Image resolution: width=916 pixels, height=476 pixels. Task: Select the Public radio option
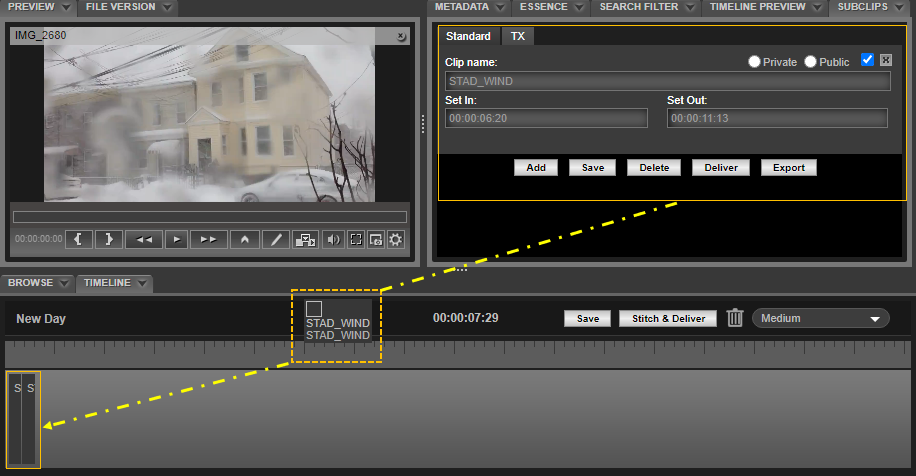pyautogui.click(x=810, y=61)
